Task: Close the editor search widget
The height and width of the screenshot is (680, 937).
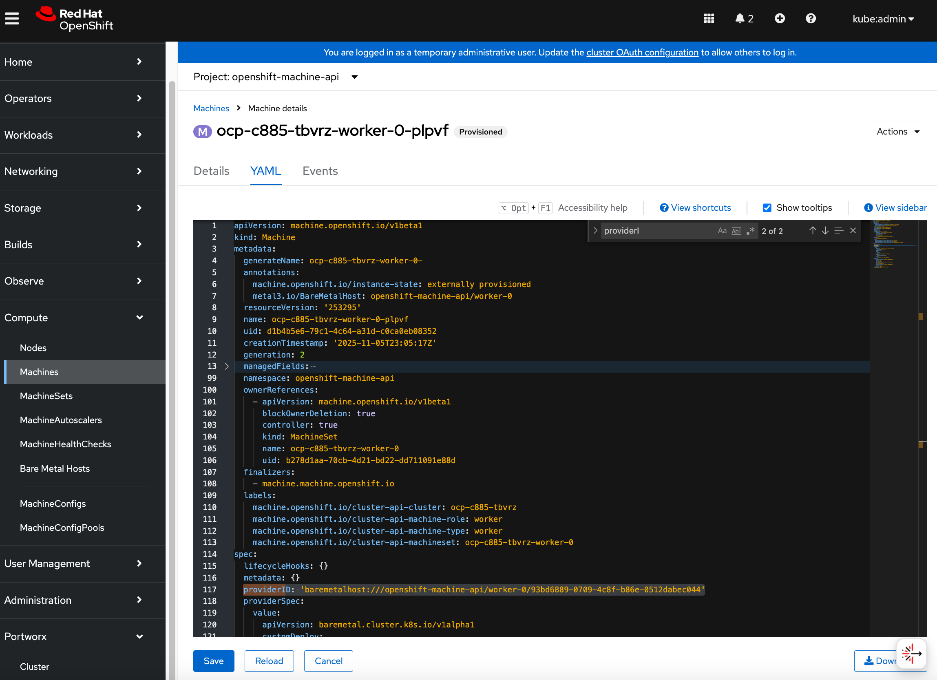Action: pos(852,230)
